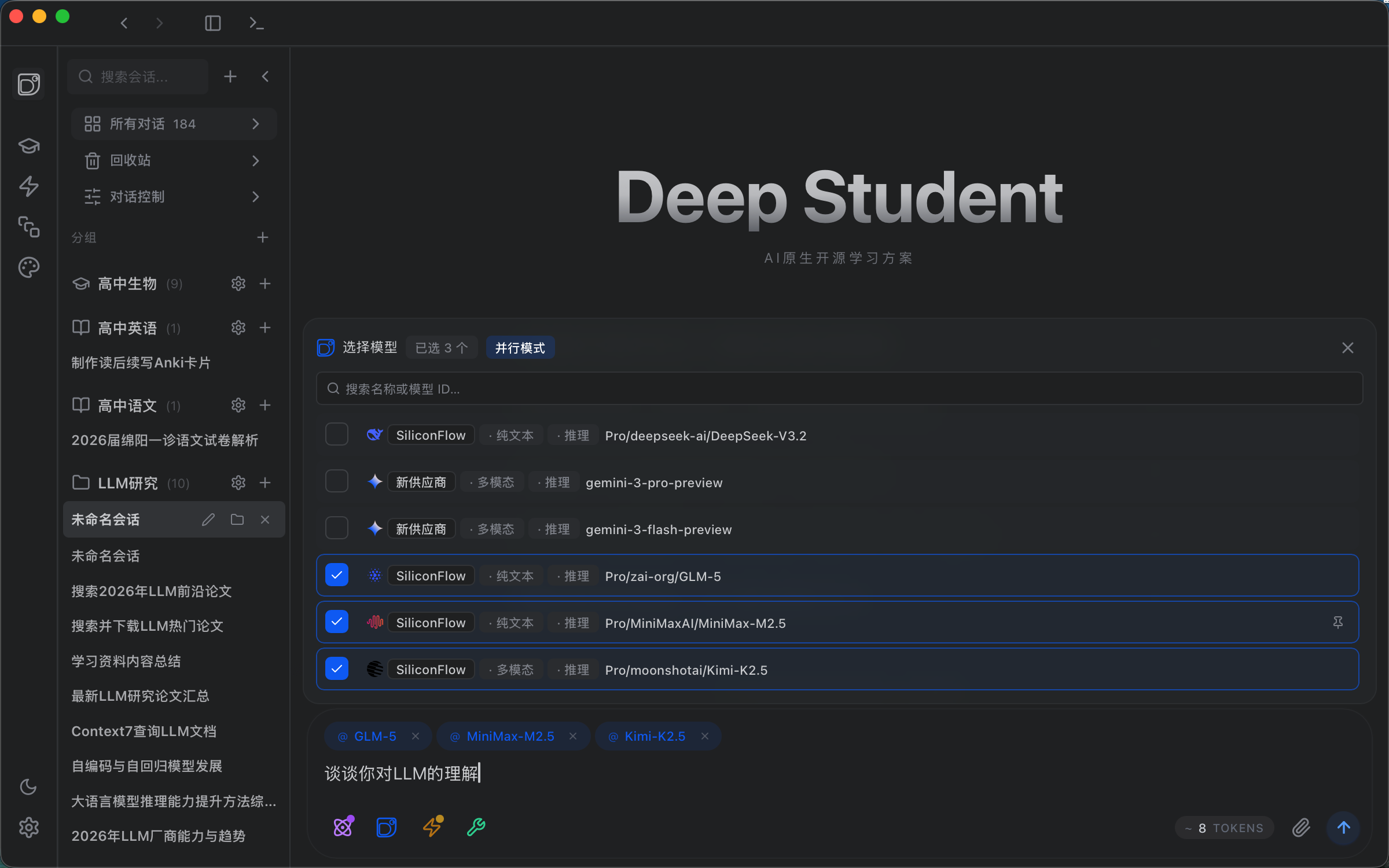Move selected 未命名会话 with folder icon
This screenshot has width=1389, height=868.
pos(237,520)
